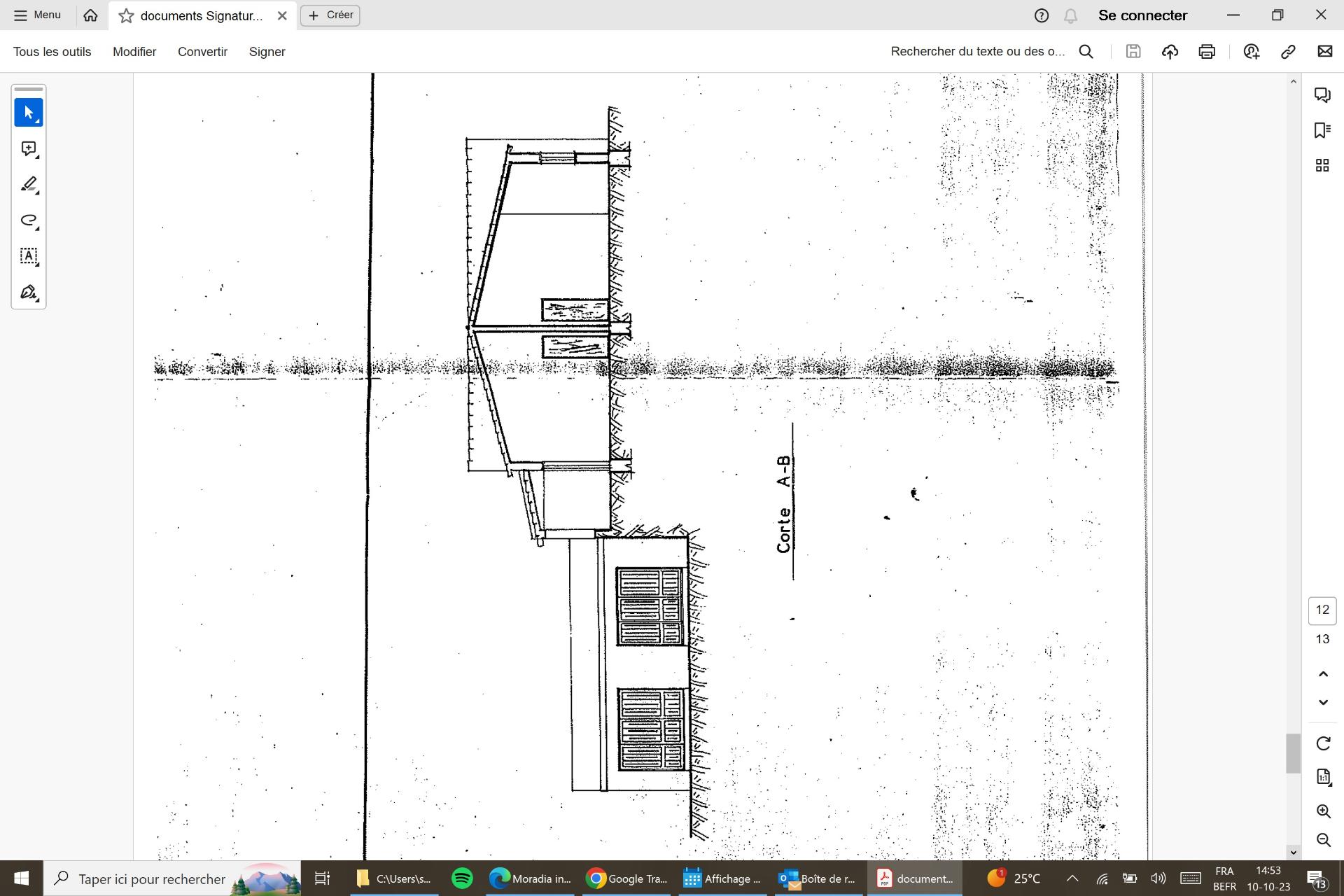
Task: Open the Menu hamburger button
Action: click(x=38, y=15)
